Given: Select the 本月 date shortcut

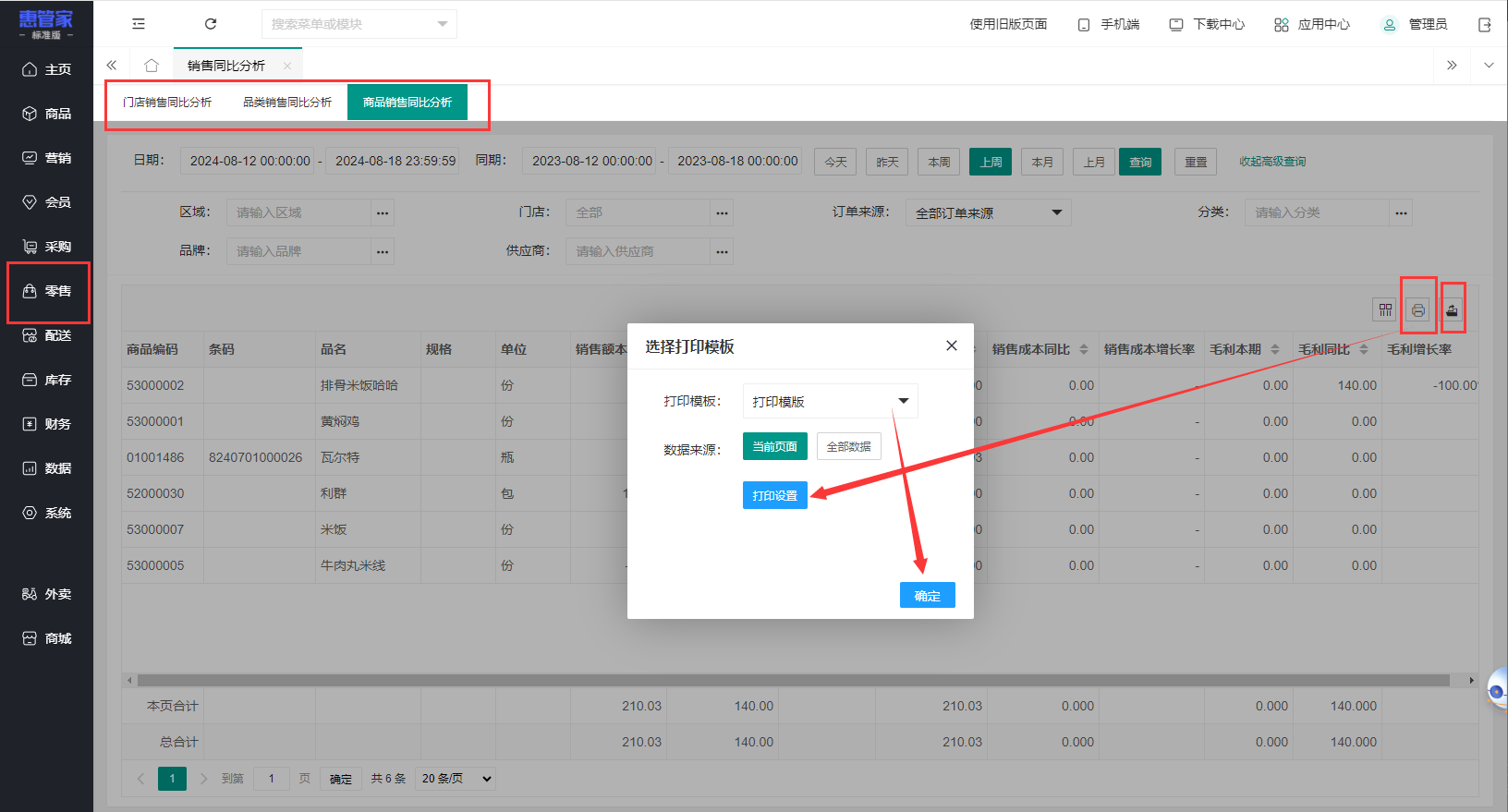Looking at the screenshot, I should click(1042, 162).
